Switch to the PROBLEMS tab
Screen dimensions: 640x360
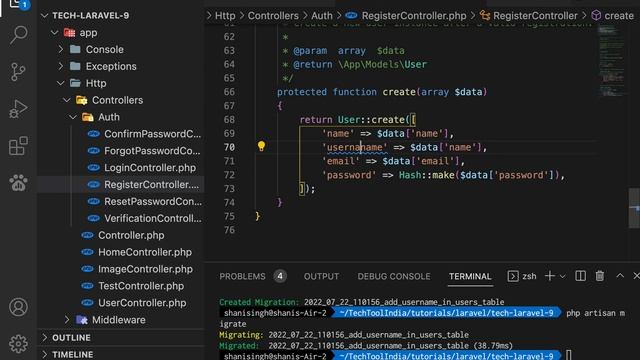(242, 276)
